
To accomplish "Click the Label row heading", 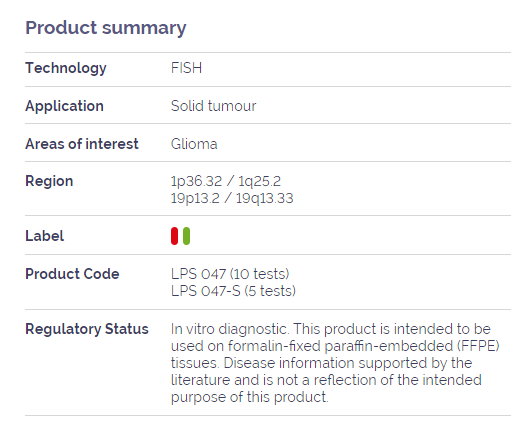I will click(44, 236).
